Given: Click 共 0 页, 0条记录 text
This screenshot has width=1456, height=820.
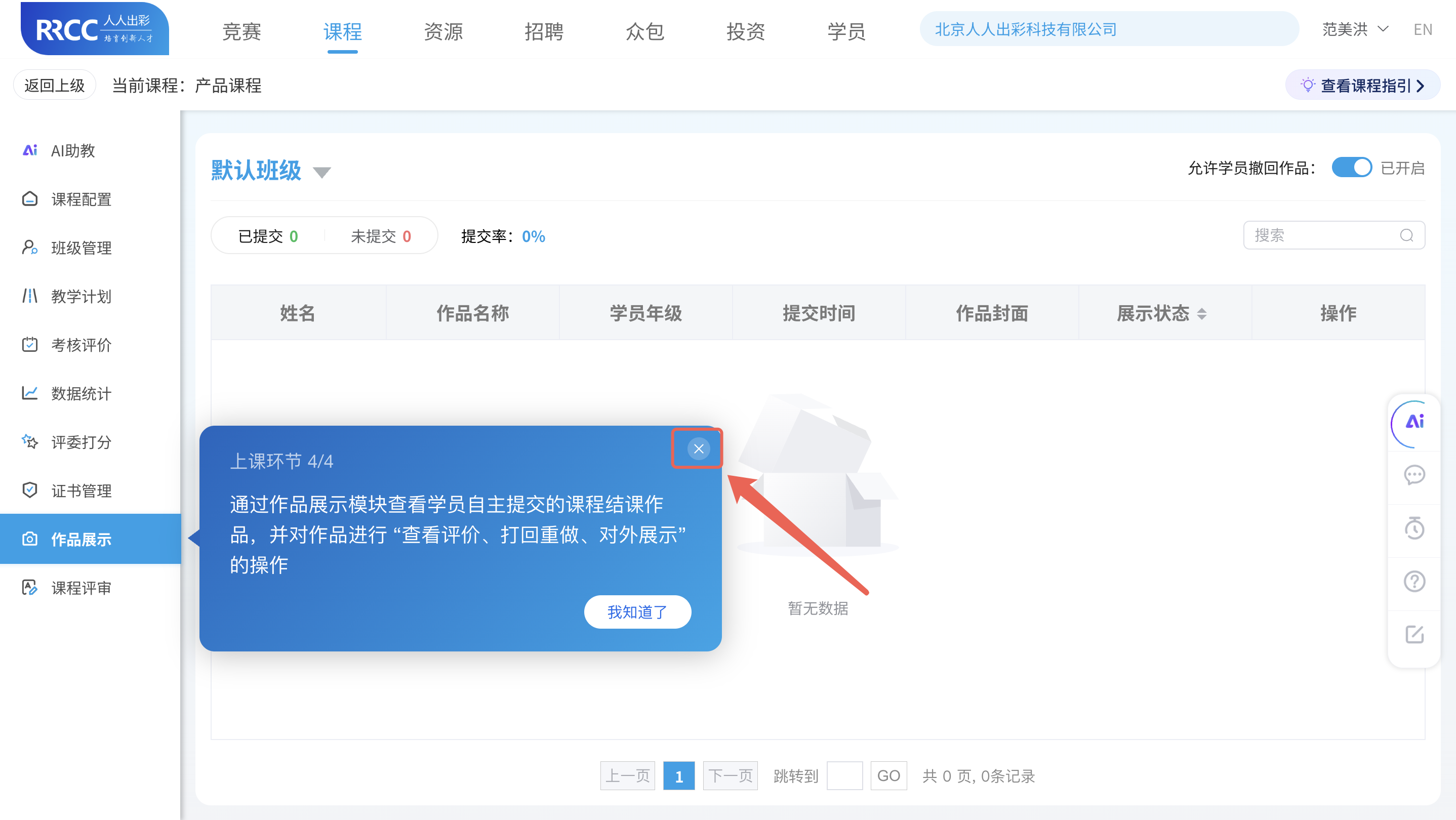Looking at the screenshot, I should [x=979, y=776].
